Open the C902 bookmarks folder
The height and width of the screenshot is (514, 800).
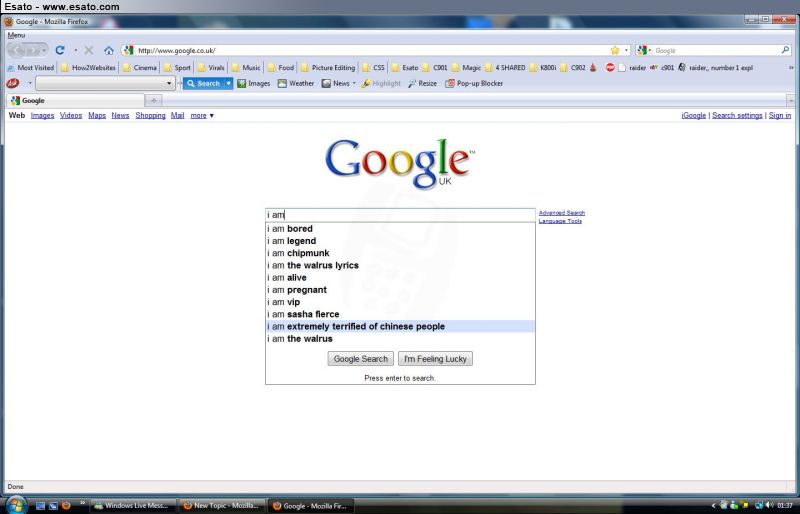point(573,67)
